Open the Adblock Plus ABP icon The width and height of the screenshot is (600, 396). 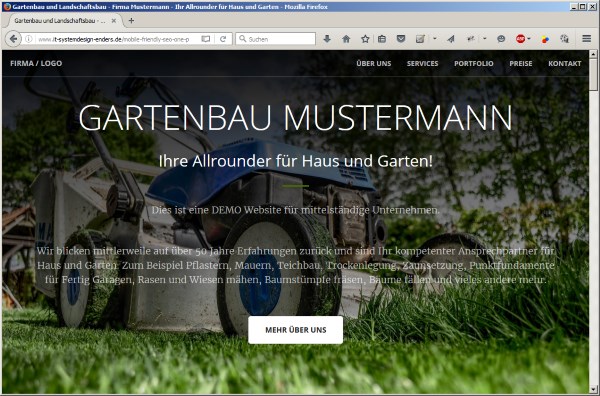pyautogui.click(x=520, y=39)
